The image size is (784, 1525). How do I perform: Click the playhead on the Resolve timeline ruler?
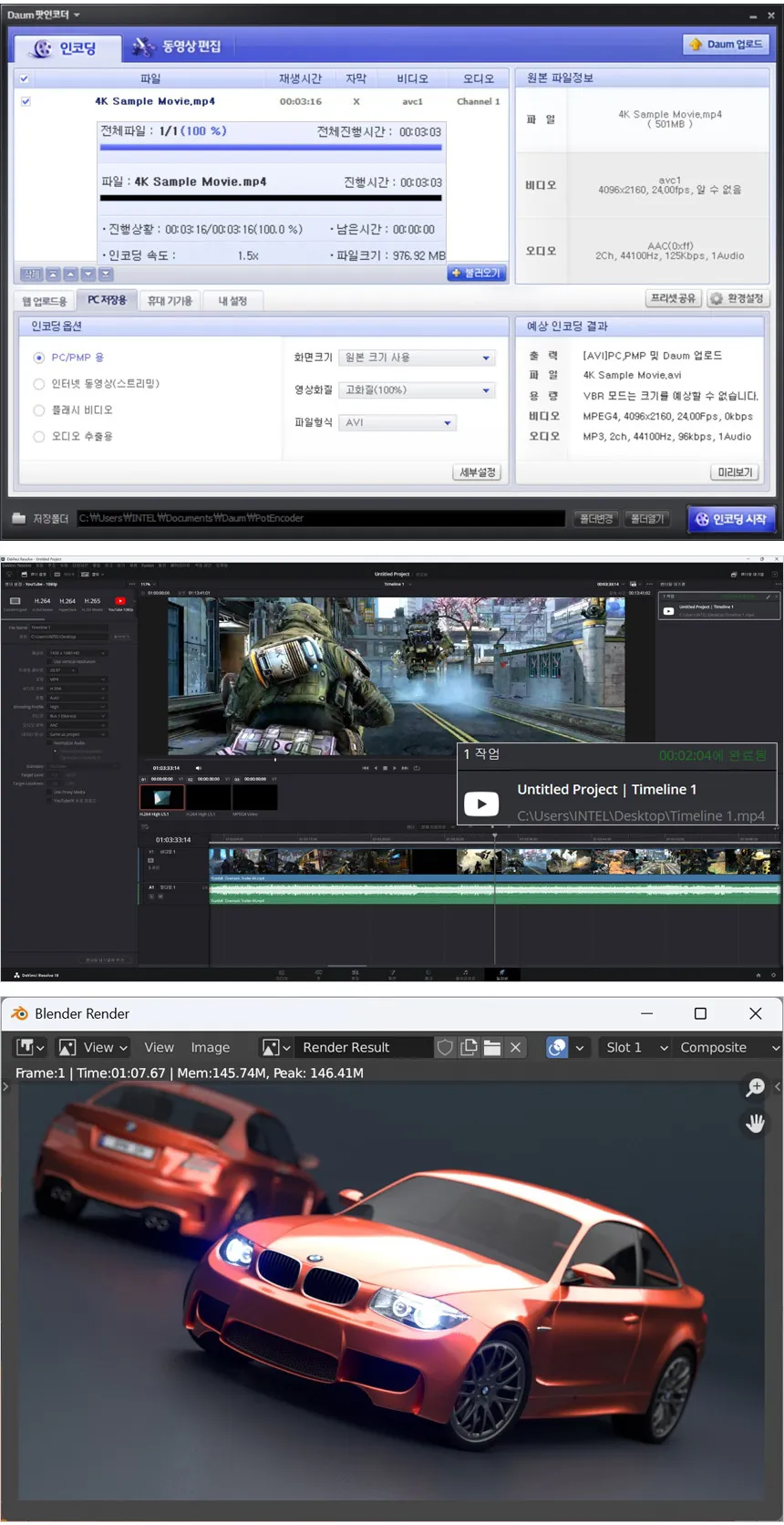pyautogui.click(x=495, y=836)
